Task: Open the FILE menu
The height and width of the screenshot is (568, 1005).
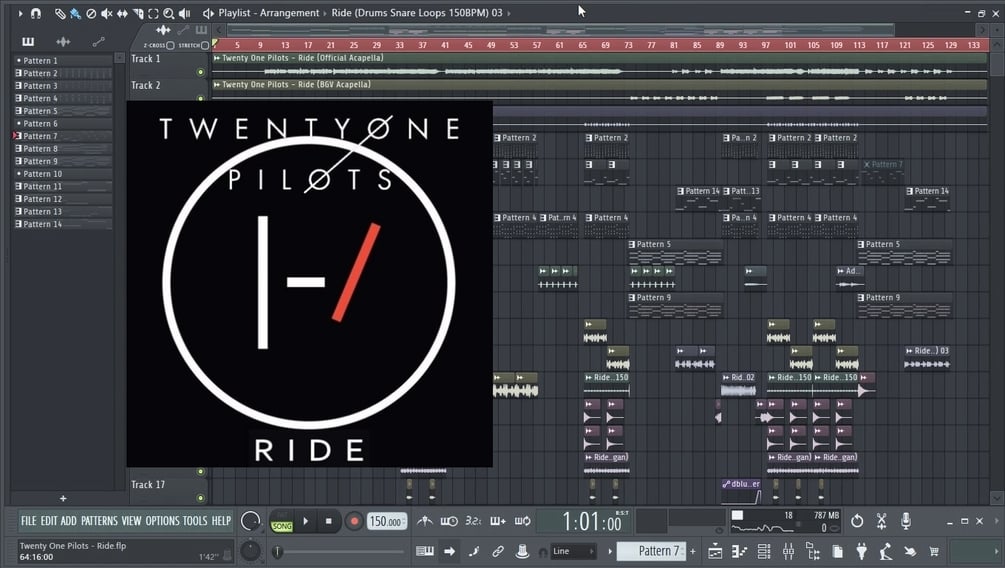Action: coord(28,521)
